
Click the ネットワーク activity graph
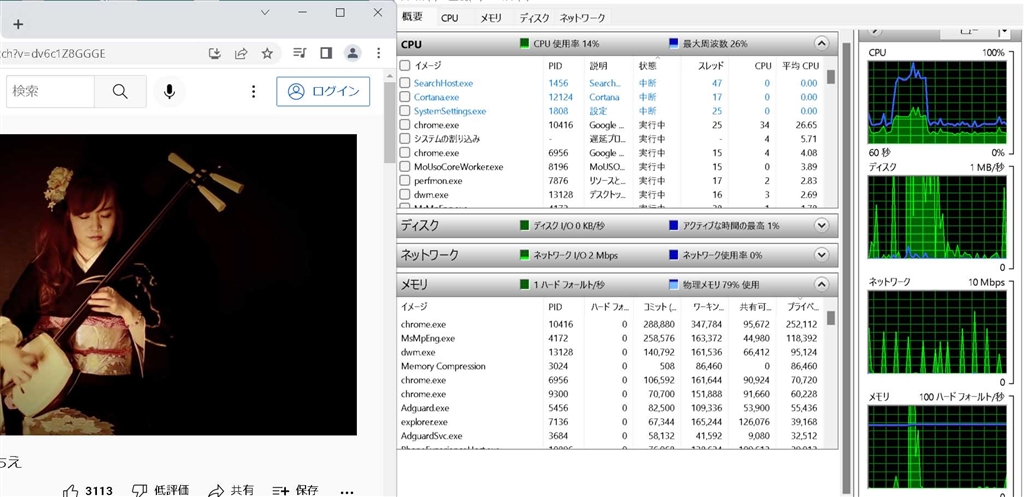coord(936,332)
